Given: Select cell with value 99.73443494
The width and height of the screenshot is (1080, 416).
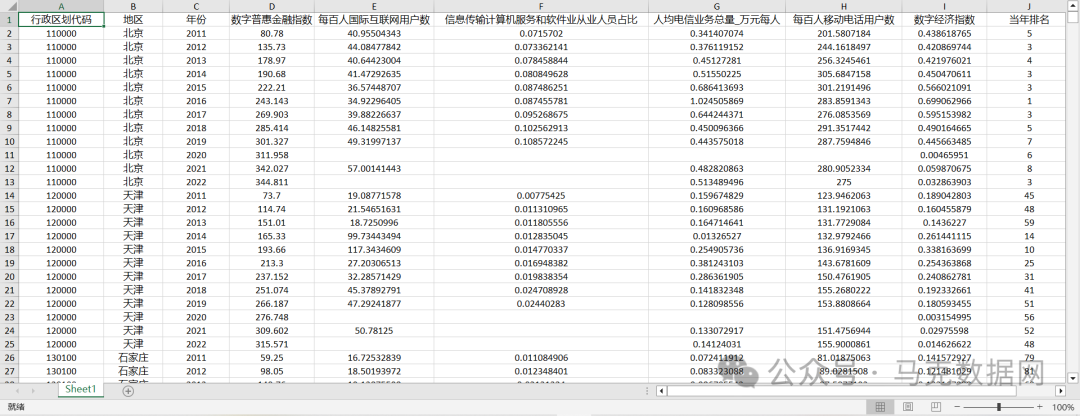Looking at the screenshot, I should [374, 236].
